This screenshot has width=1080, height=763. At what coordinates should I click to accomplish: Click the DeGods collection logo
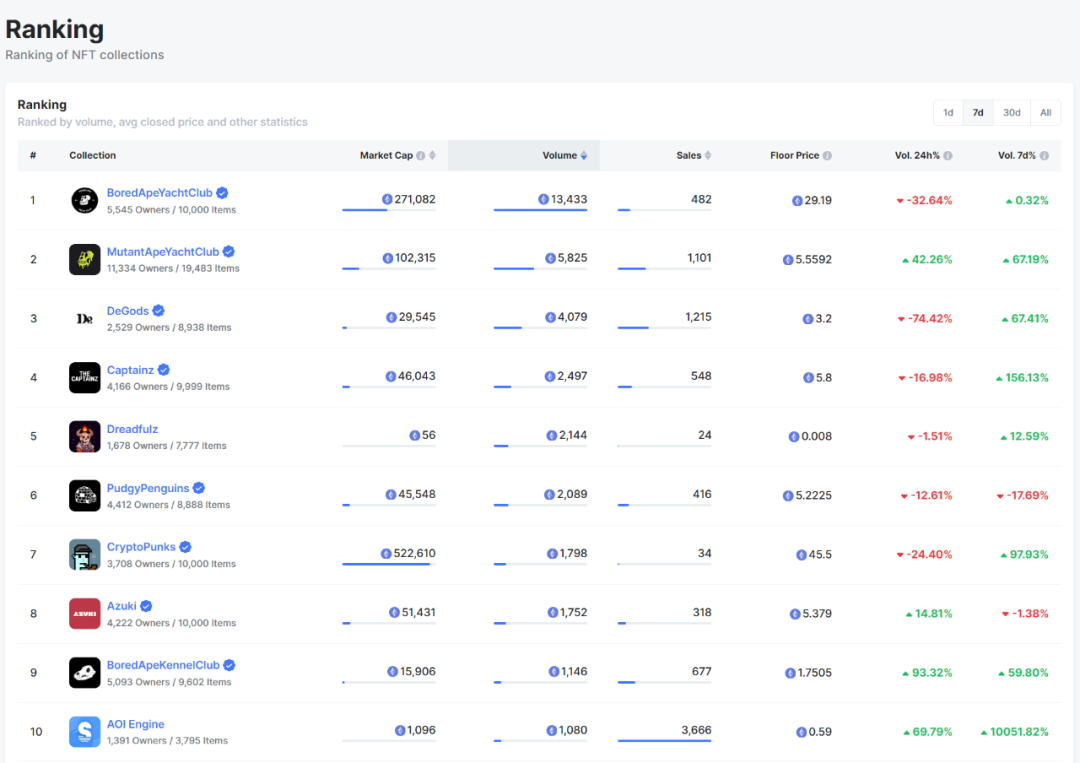coord(85,319)
